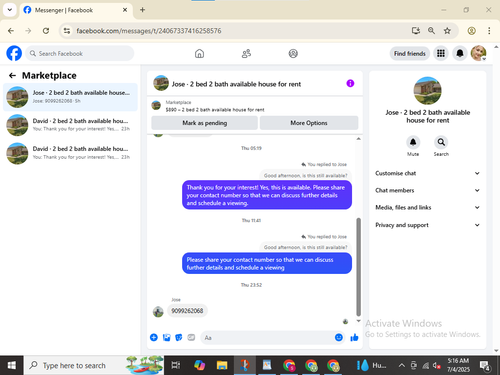This screenshot has height=375, width=500.
Task: Open the tab search dropdown arrow
Action: pos(10,10)
